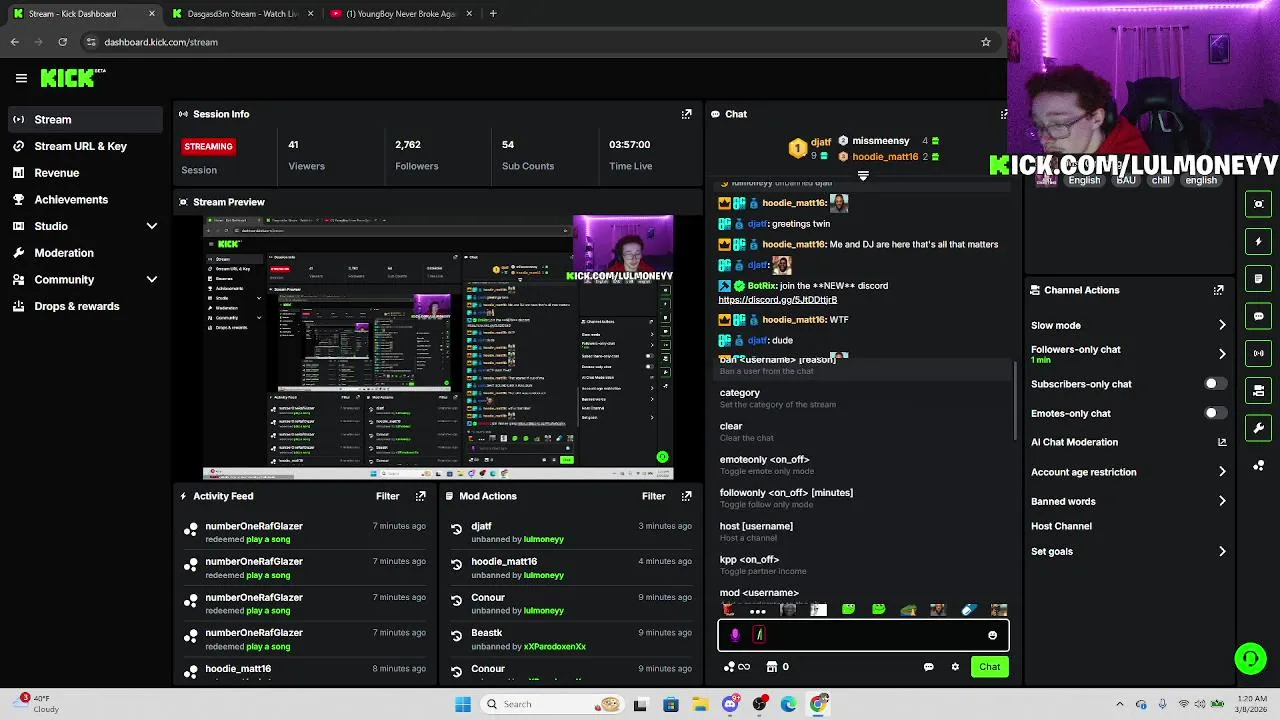The width and height of the screenshot is (1280, 720).
Task: Open chat settings gear icon
Action: [x=955, y=667]
